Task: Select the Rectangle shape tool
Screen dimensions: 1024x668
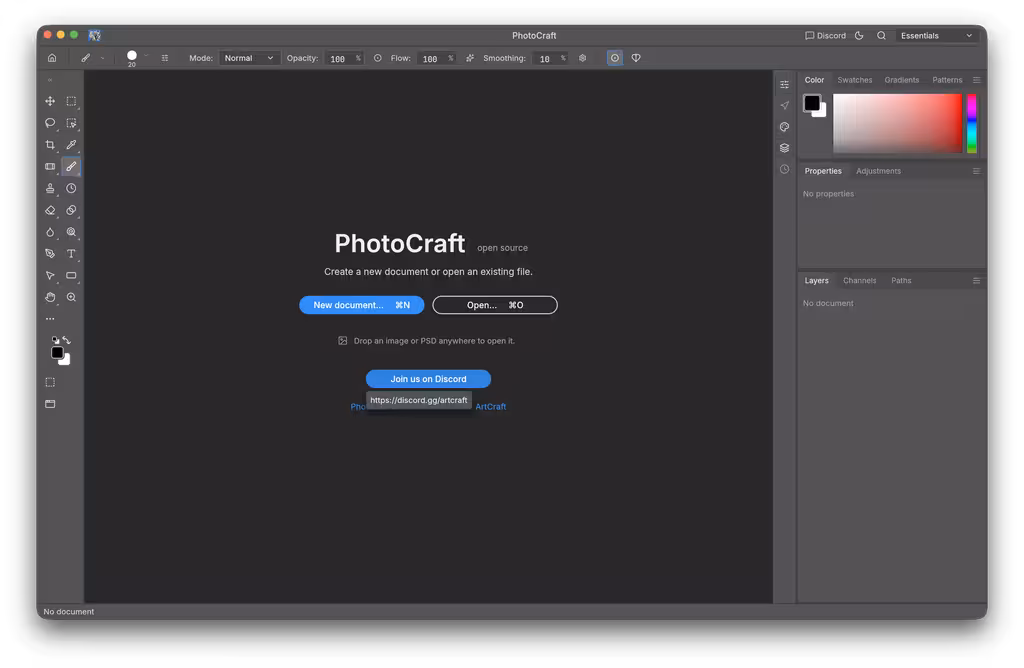Action: tap(71, 276)
